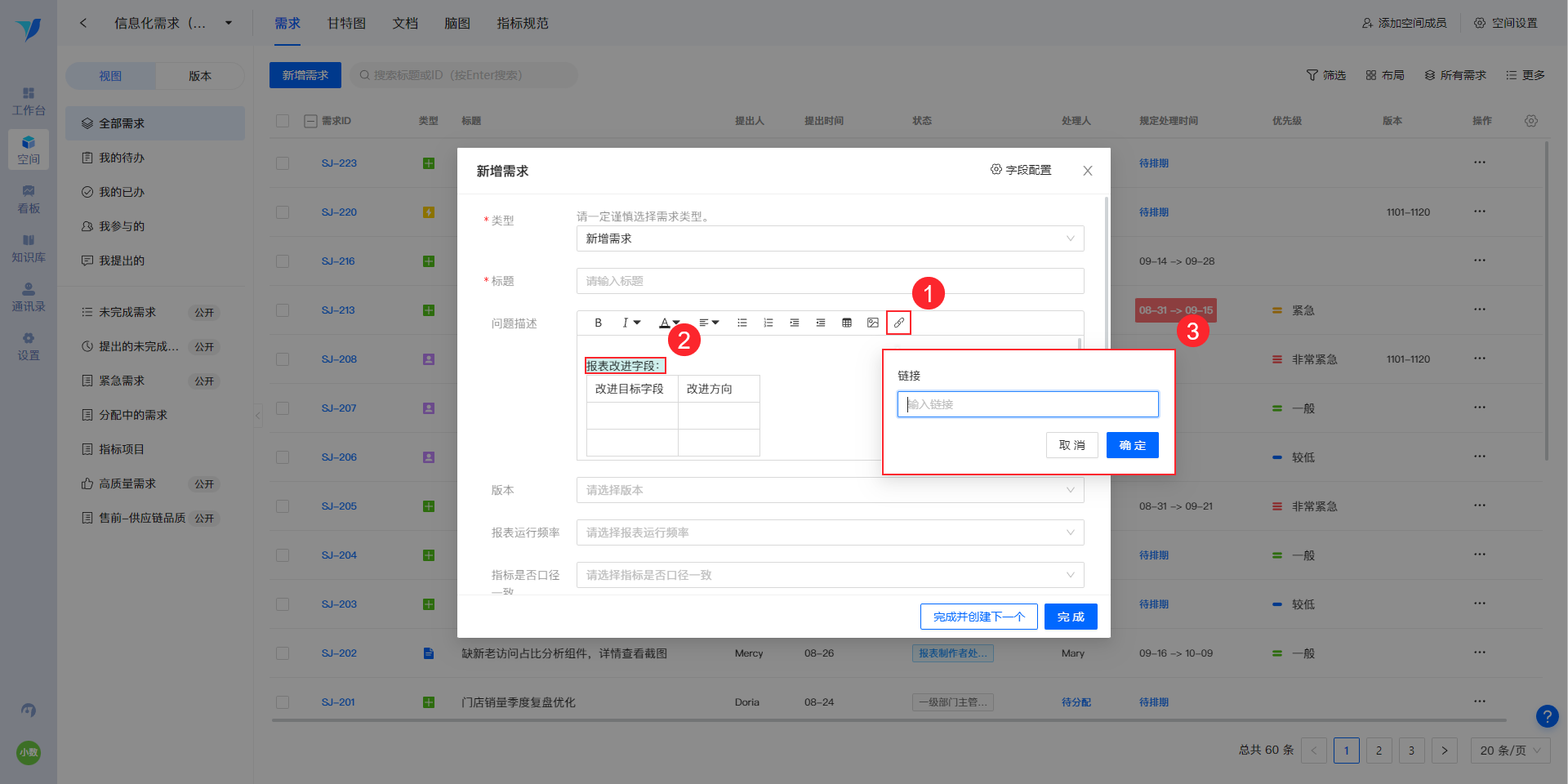Click the 新增需求 button above table
The height and width of the screenshot is (784, 1568).
pos(305,75)
